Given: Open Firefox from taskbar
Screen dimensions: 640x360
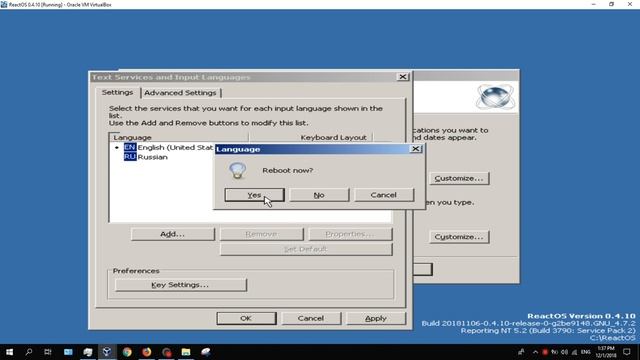Looking at the screenshot, I should tap(147, 352).
